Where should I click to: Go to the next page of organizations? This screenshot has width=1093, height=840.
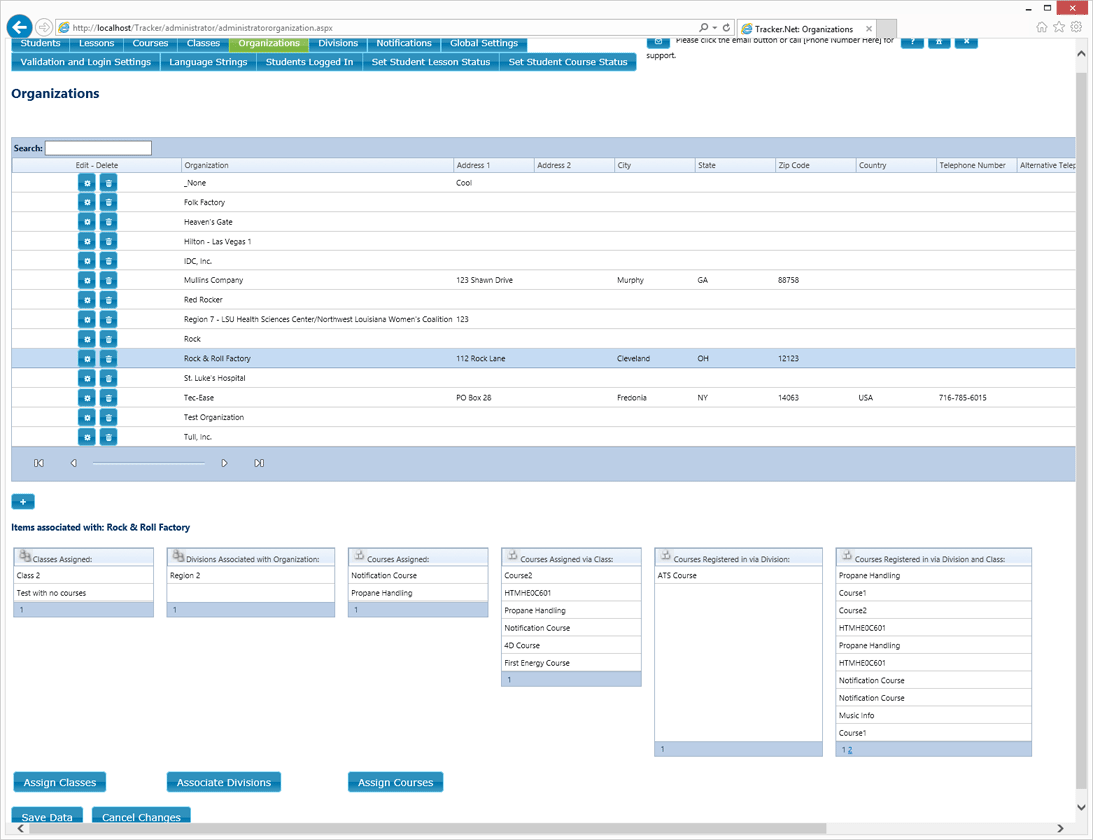coord(224,463)
